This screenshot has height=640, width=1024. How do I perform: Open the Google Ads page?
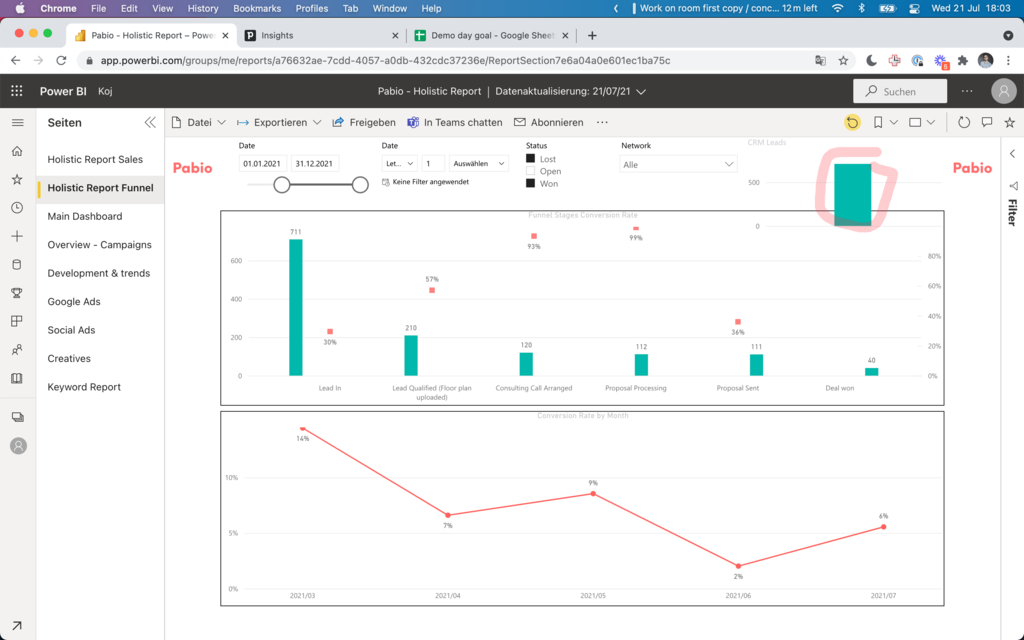[74, 302]
